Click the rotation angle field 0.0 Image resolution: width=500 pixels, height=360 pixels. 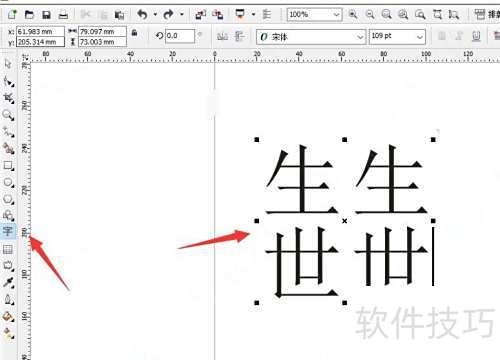point(180,36)
